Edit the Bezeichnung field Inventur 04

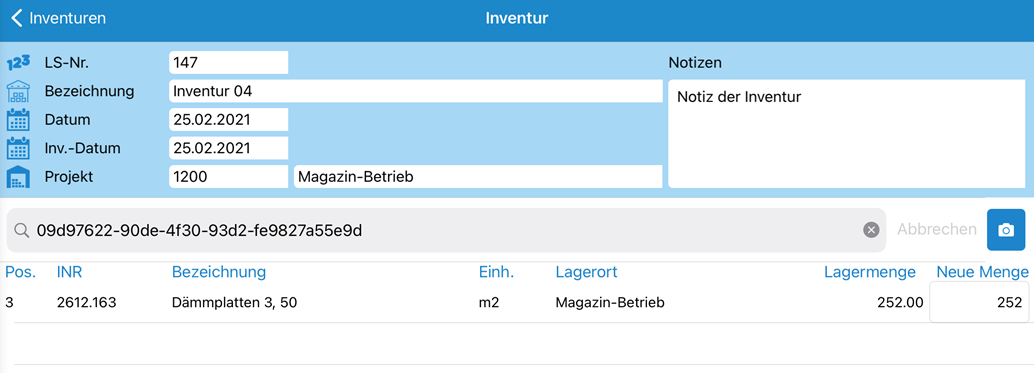pyautogui.click(x=415, y=91)
